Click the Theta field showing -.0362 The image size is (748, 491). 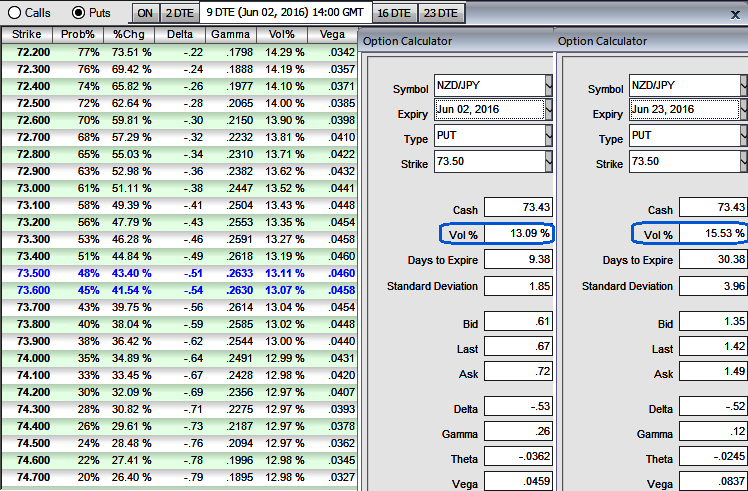[518, 457]
